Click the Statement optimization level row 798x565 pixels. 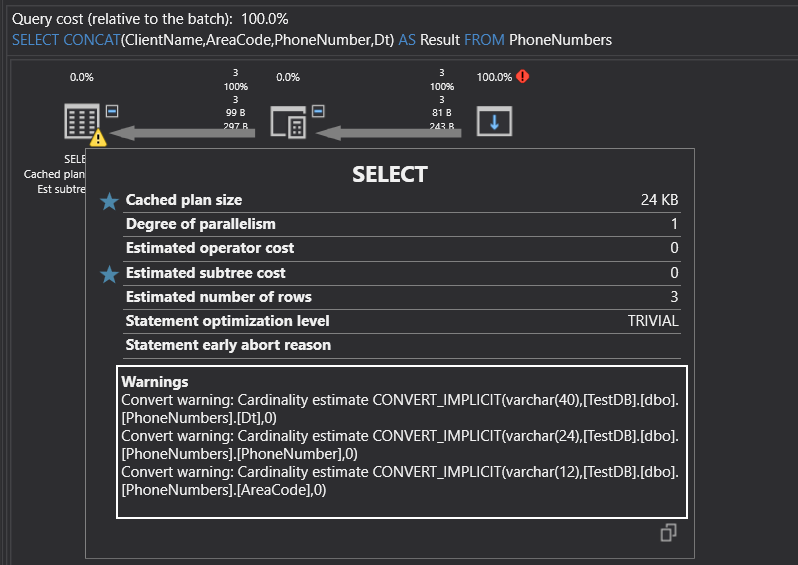point(401,321)
